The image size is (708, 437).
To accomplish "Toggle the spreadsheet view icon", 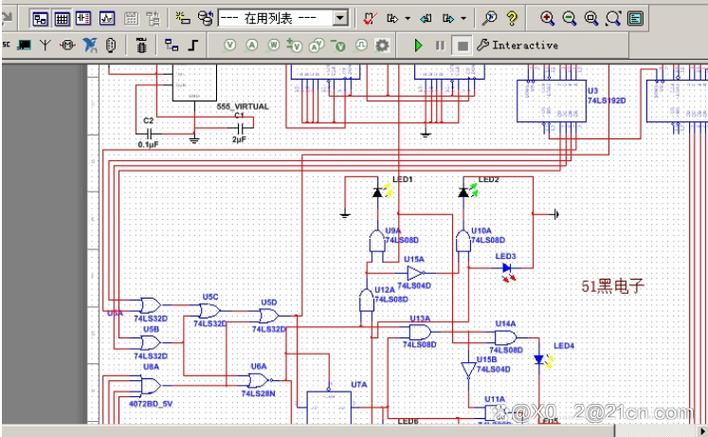I will coord(62,19).
